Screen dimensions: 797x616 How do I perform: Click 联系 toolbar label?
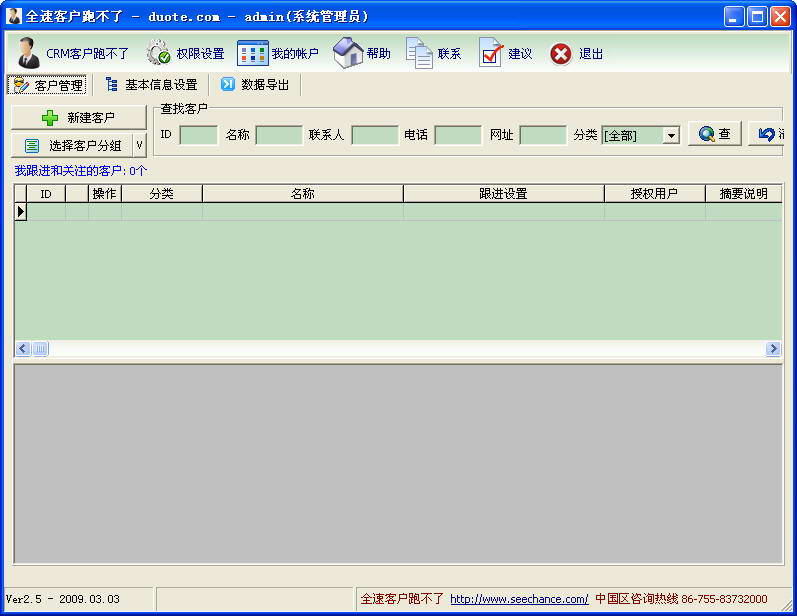pyautogui.click(x=449, y=54)
